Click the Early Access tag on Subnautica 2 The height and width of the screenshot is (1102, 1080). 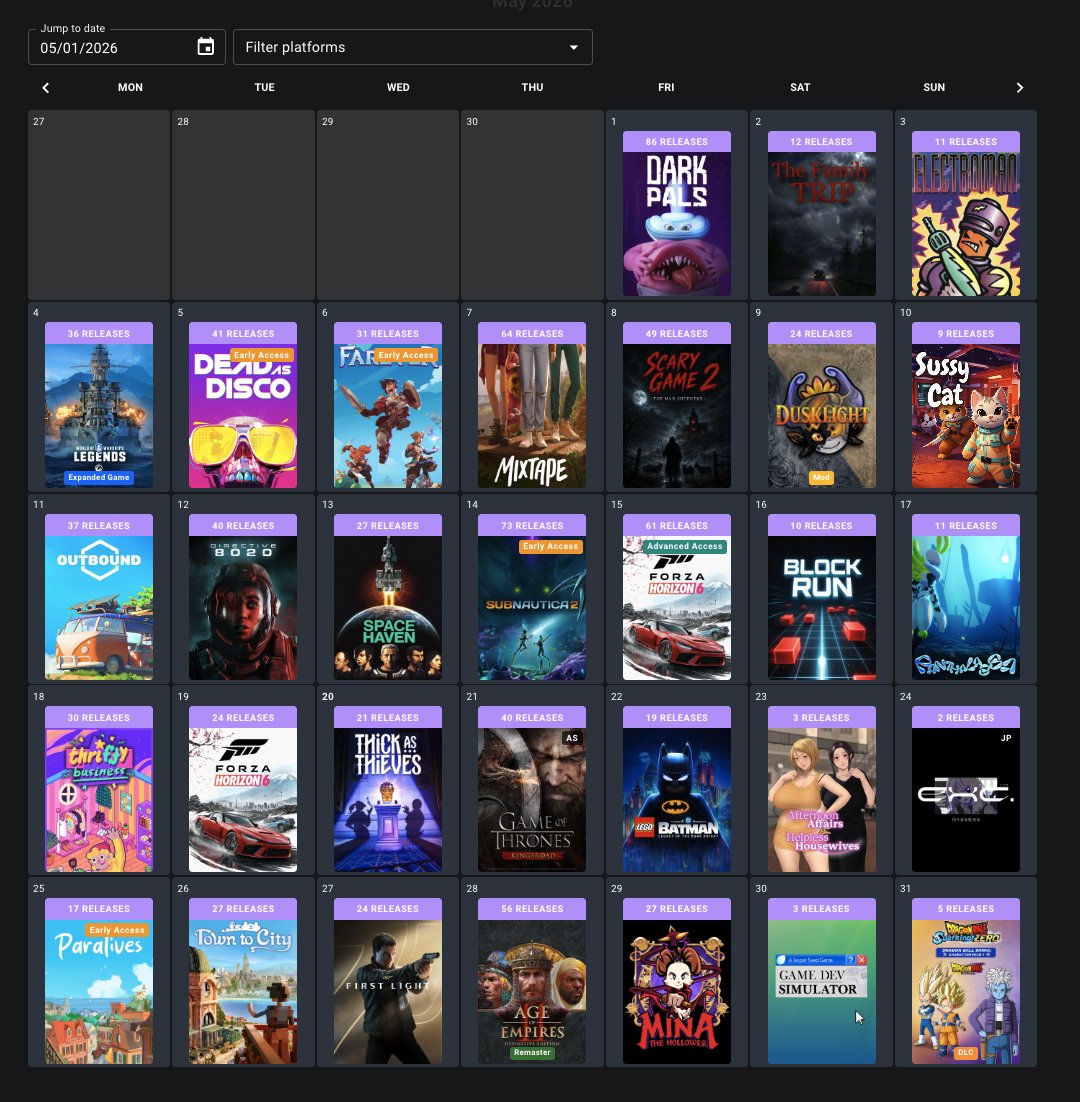pyautogui.click(x=550, y=546)
